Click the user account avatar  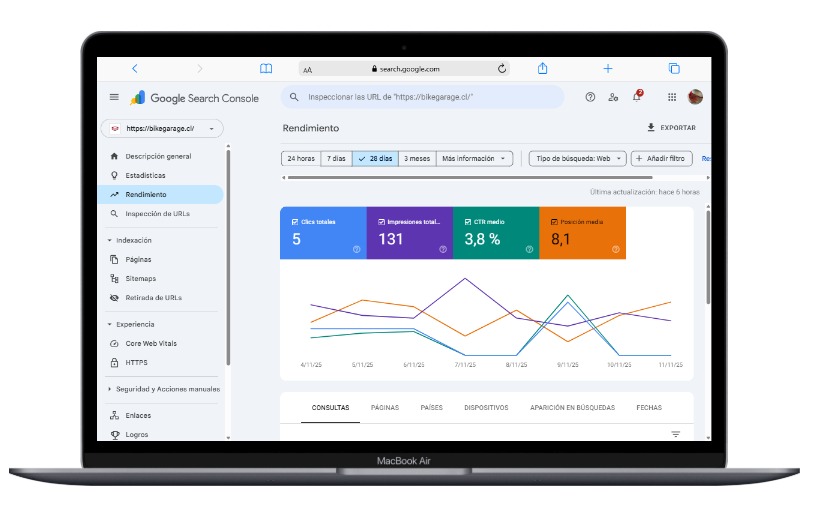[695, 97]
